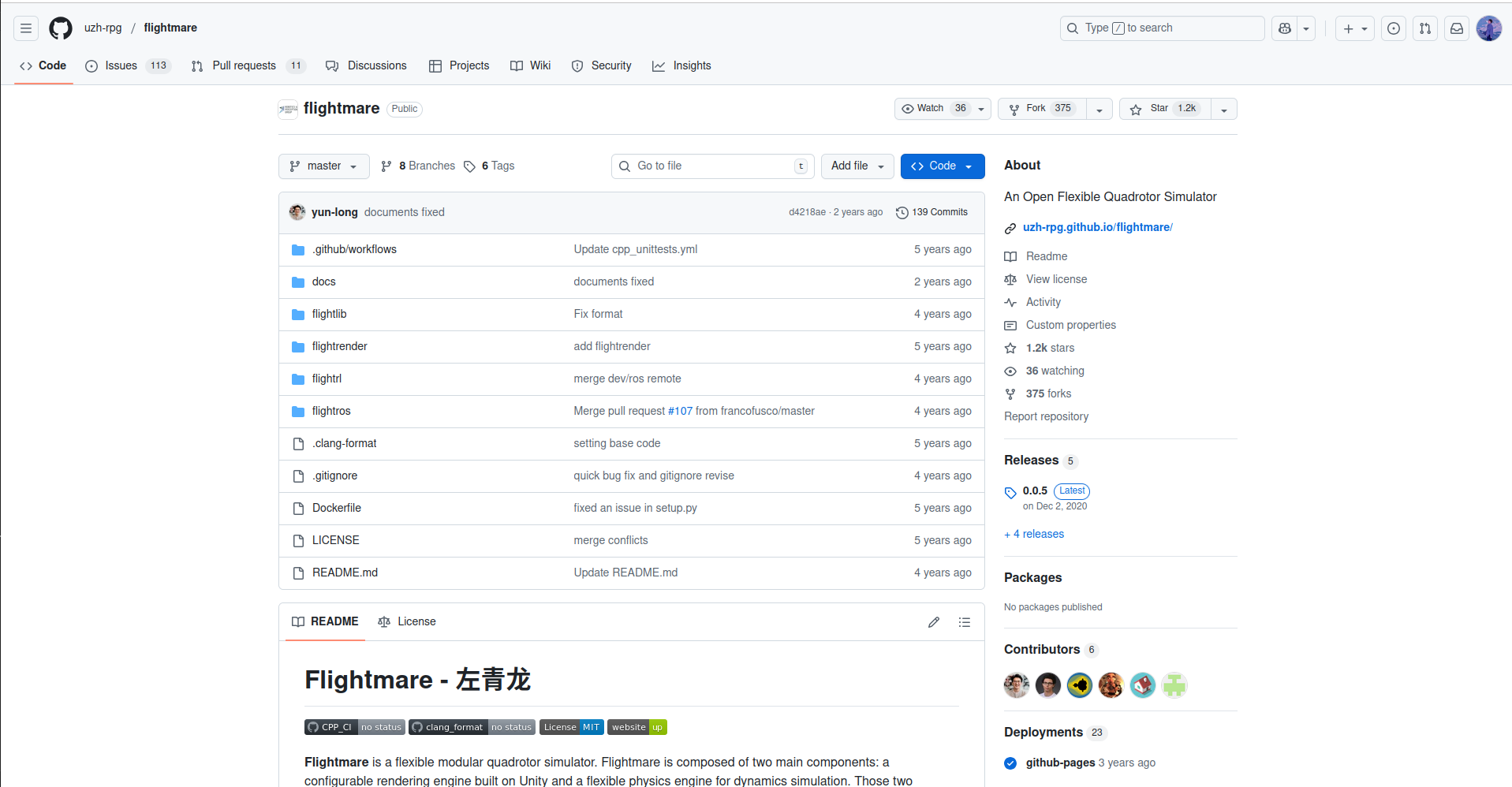Open the green pixel contributor avatar
Screen dimensions: 1512x787
coord(1174,685)
